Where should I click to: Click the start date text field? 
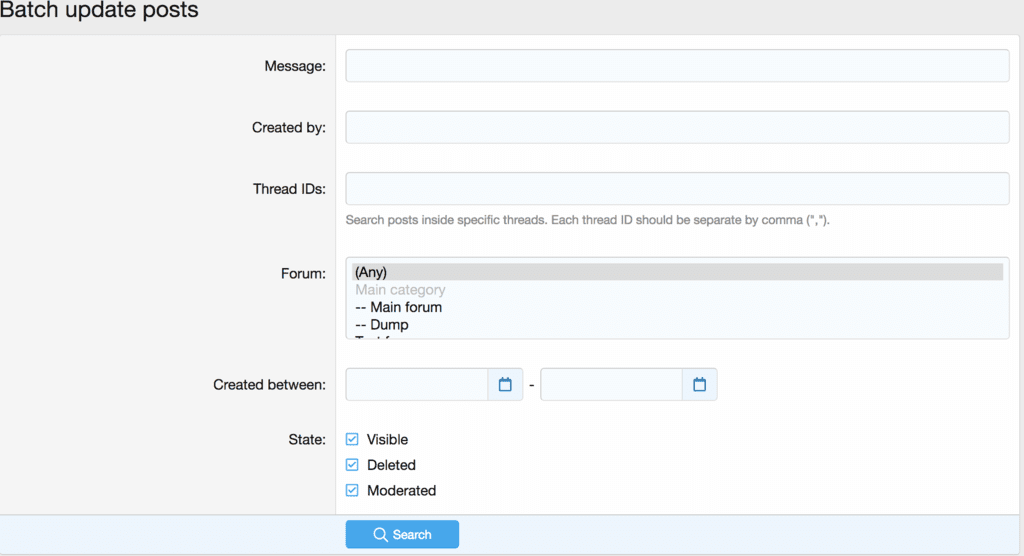coord(417,385)
